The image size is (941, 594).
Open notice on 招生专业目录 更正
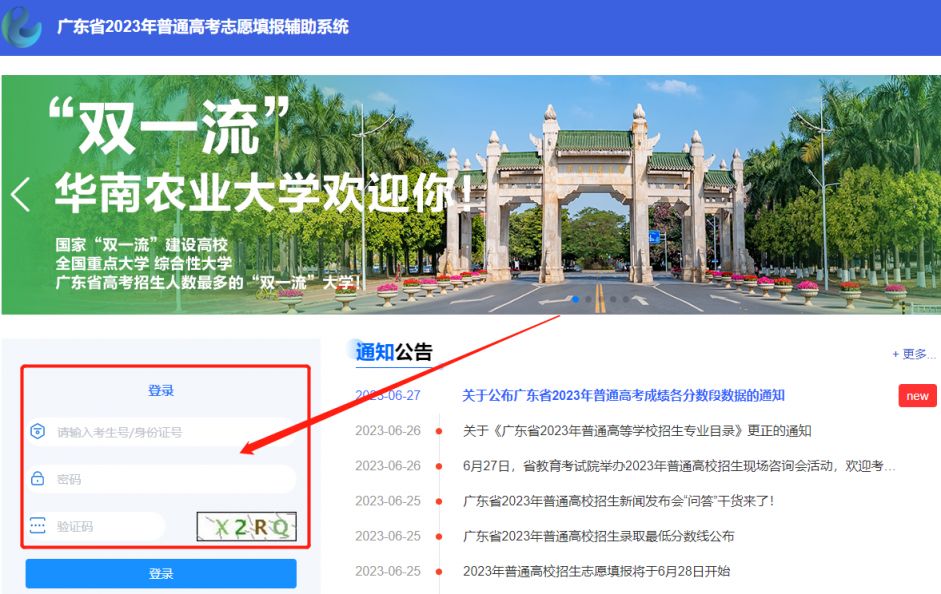(637, 431)
